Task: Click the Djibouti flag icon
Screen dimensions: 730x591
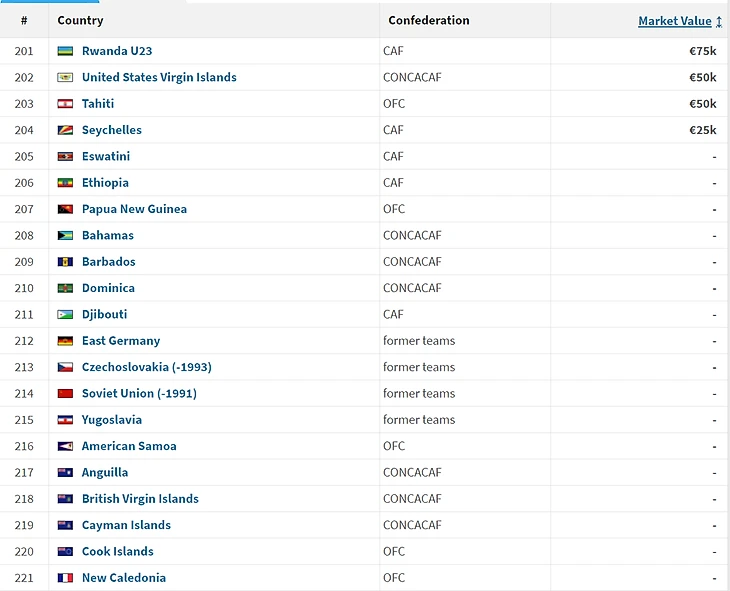Action: pyautogui.click(x=65, y=314)
